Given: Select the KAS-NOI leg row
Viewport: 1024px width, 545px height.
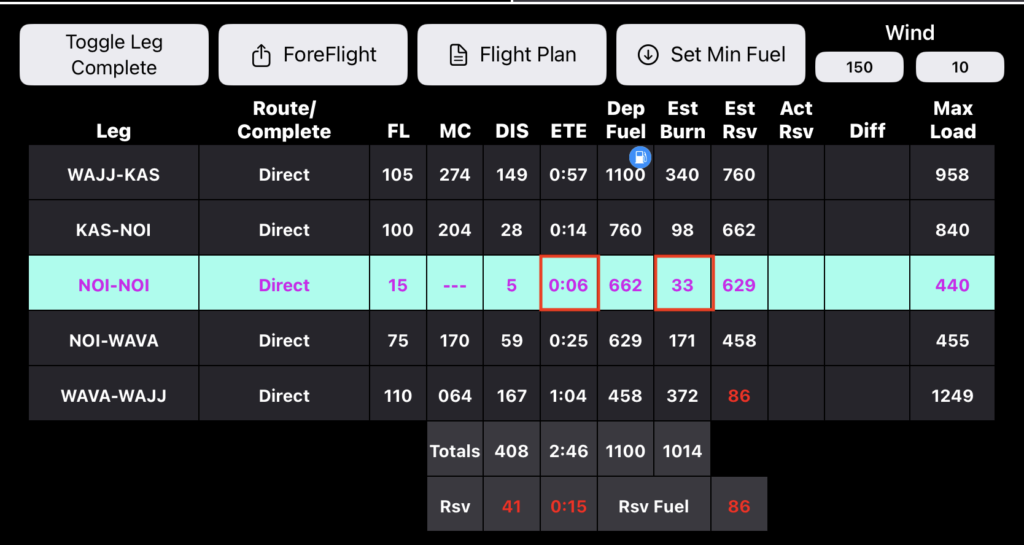Looking at the screenshot, I should click(x=113, y=230).
